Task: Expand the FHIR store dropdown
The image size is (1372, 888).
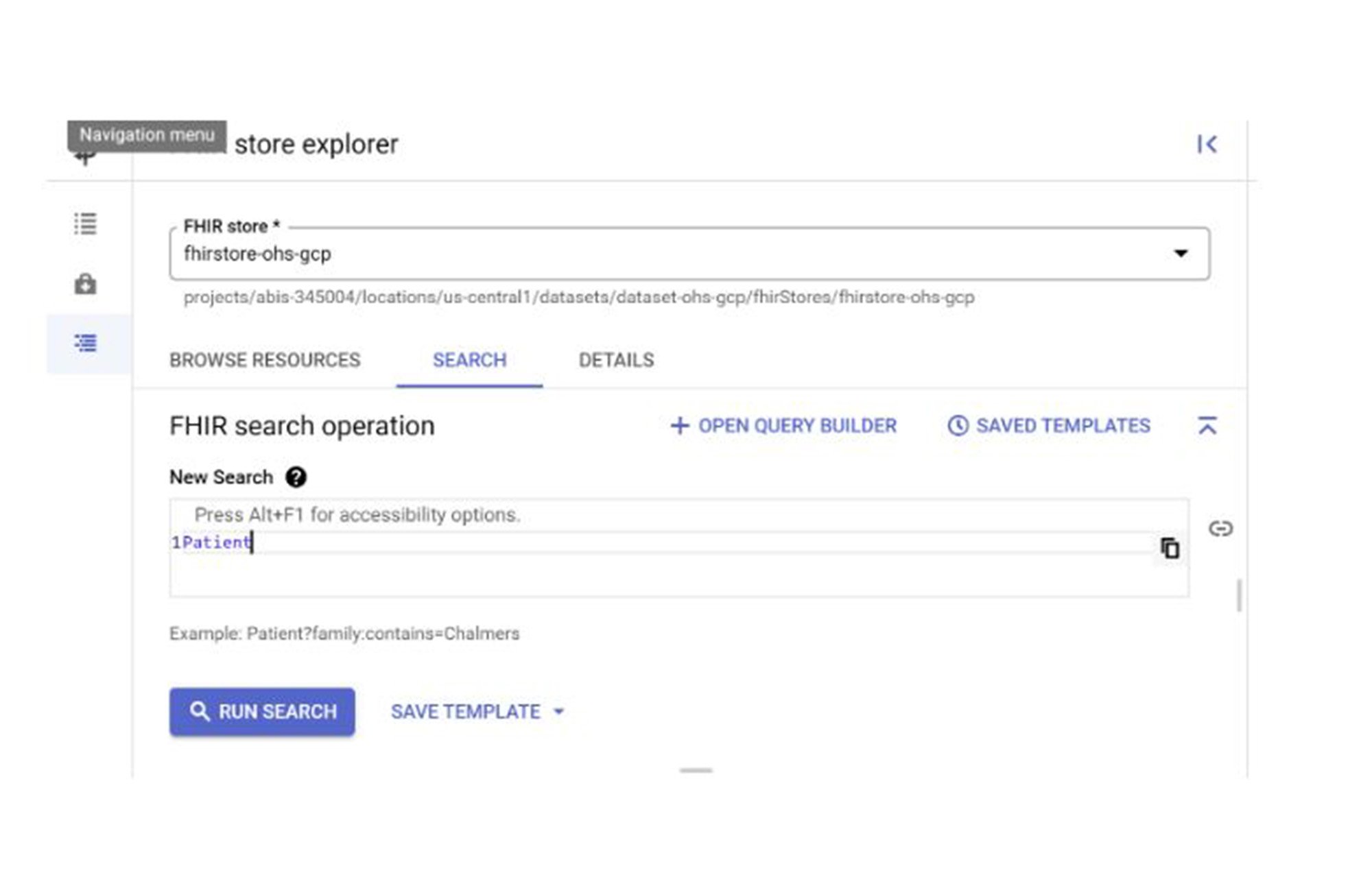Action: (x=1181, y=254)
